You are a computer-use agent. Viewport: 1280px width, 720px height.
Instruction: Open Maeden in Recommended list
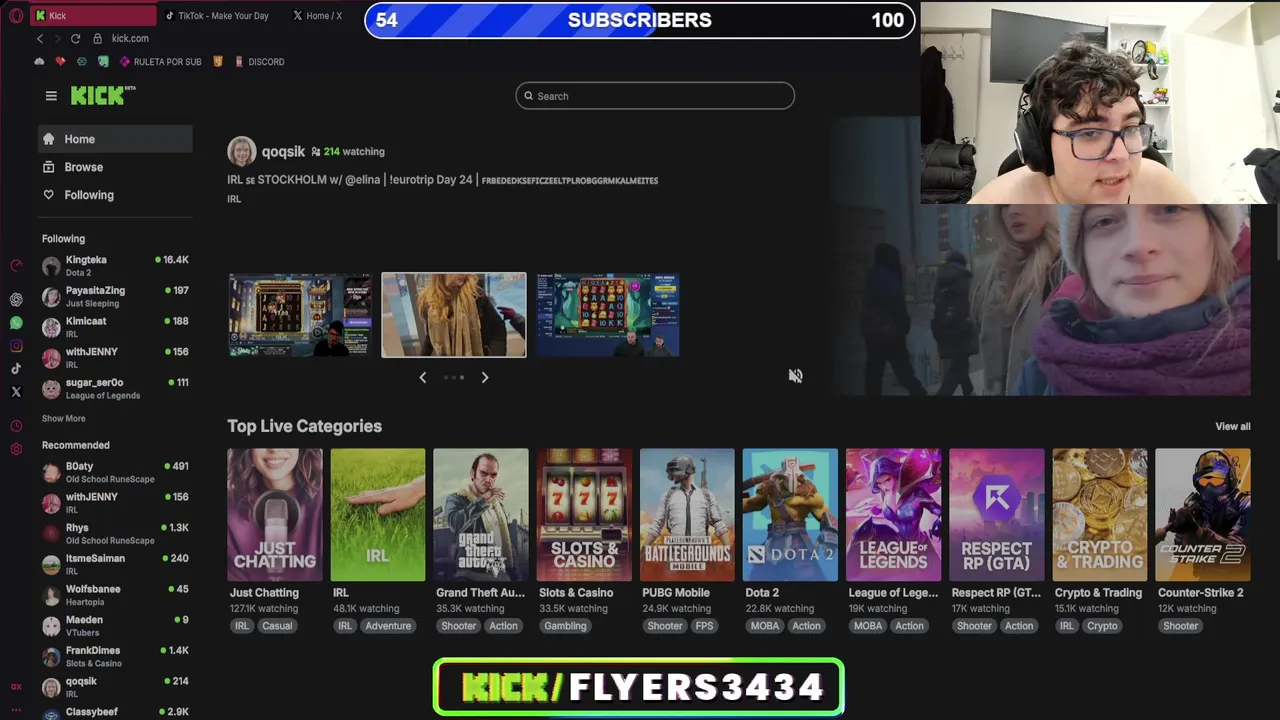click(115, 625)
